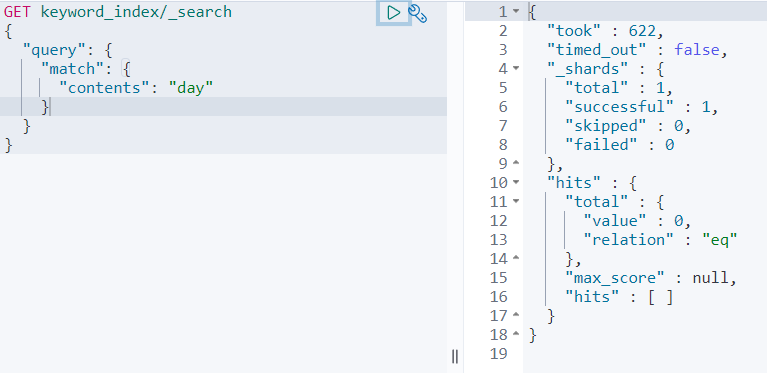Collapse the fold arrow on line 1

coord(516,11)
